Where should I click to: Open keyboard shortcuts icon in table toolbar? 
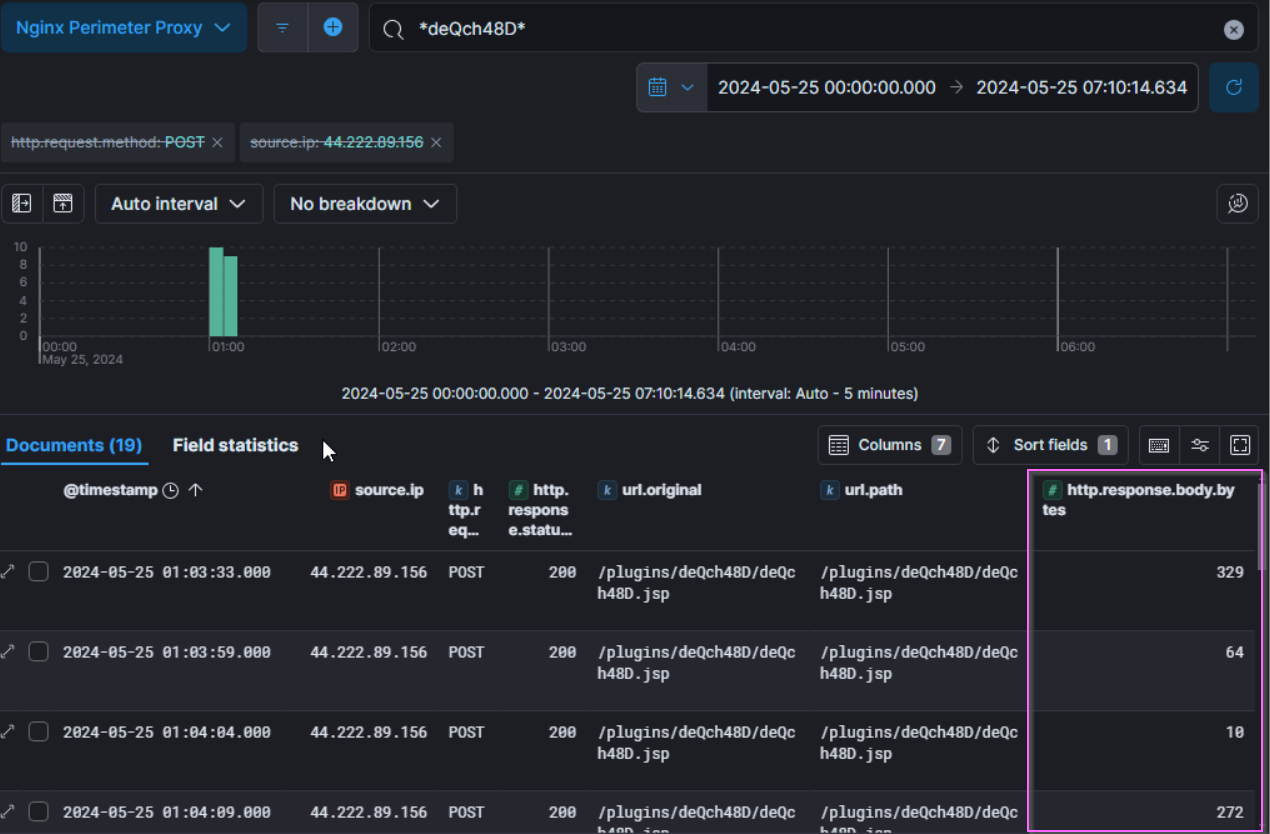tap(1159, 446)
